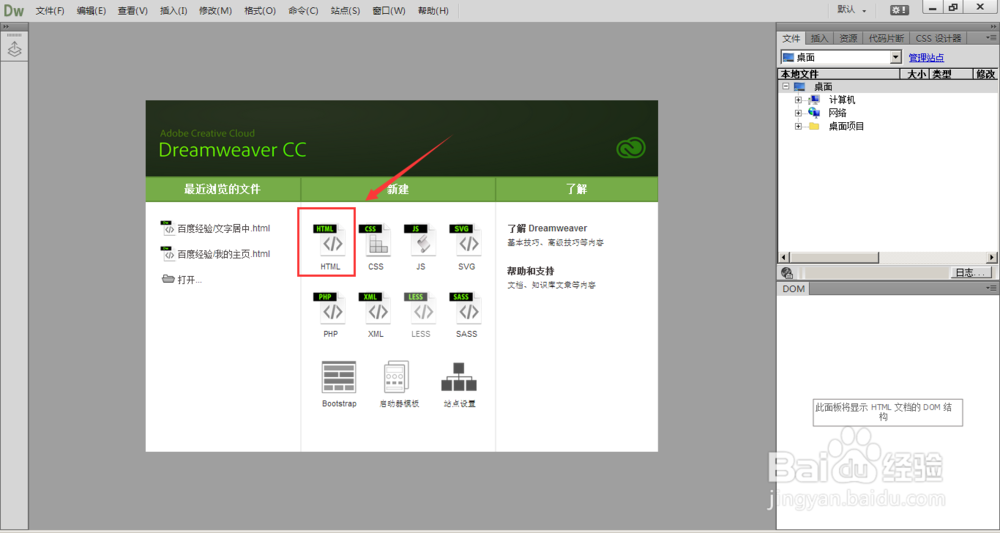Viewport: 1000px width, 533px height.
Task: Switch to the 文件 panel tab
Action: click(x=791, y=38)
